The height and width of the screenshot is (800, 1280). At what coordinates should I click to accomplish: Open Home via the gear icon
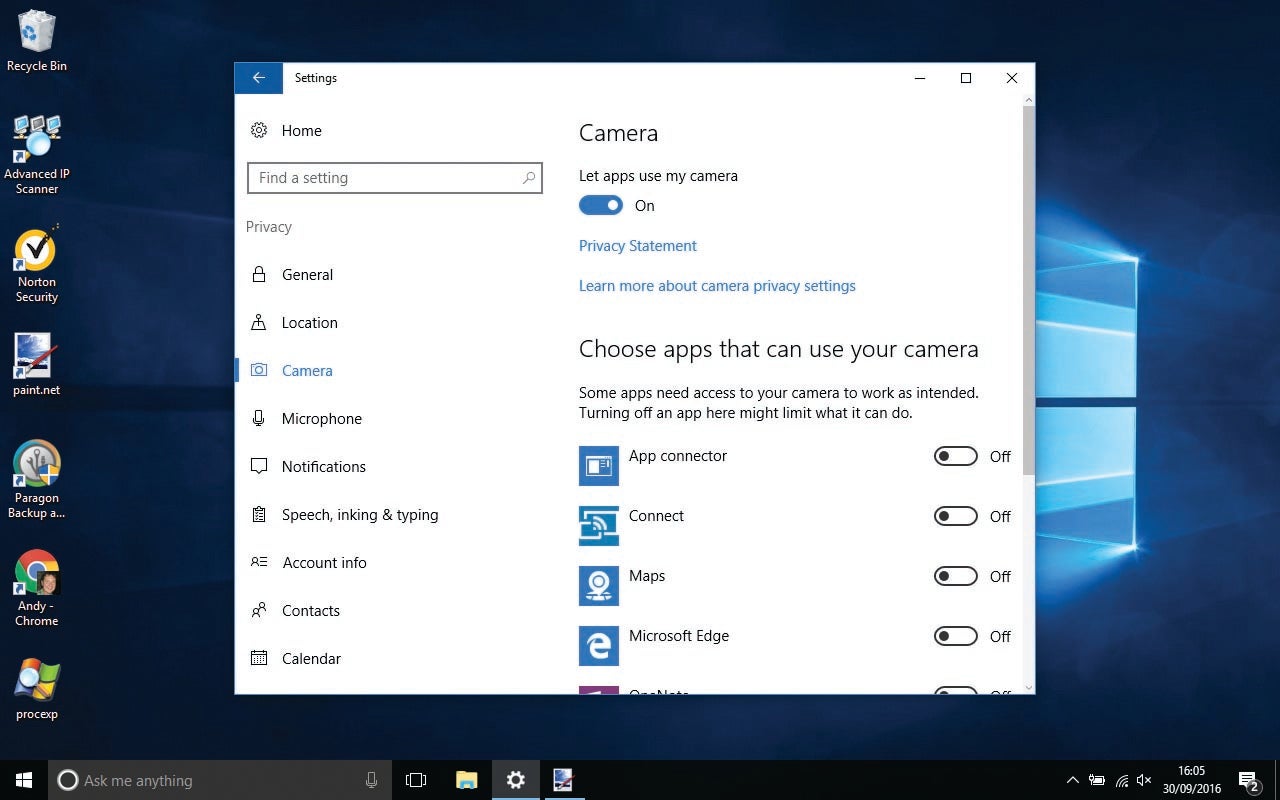[259, 130]
